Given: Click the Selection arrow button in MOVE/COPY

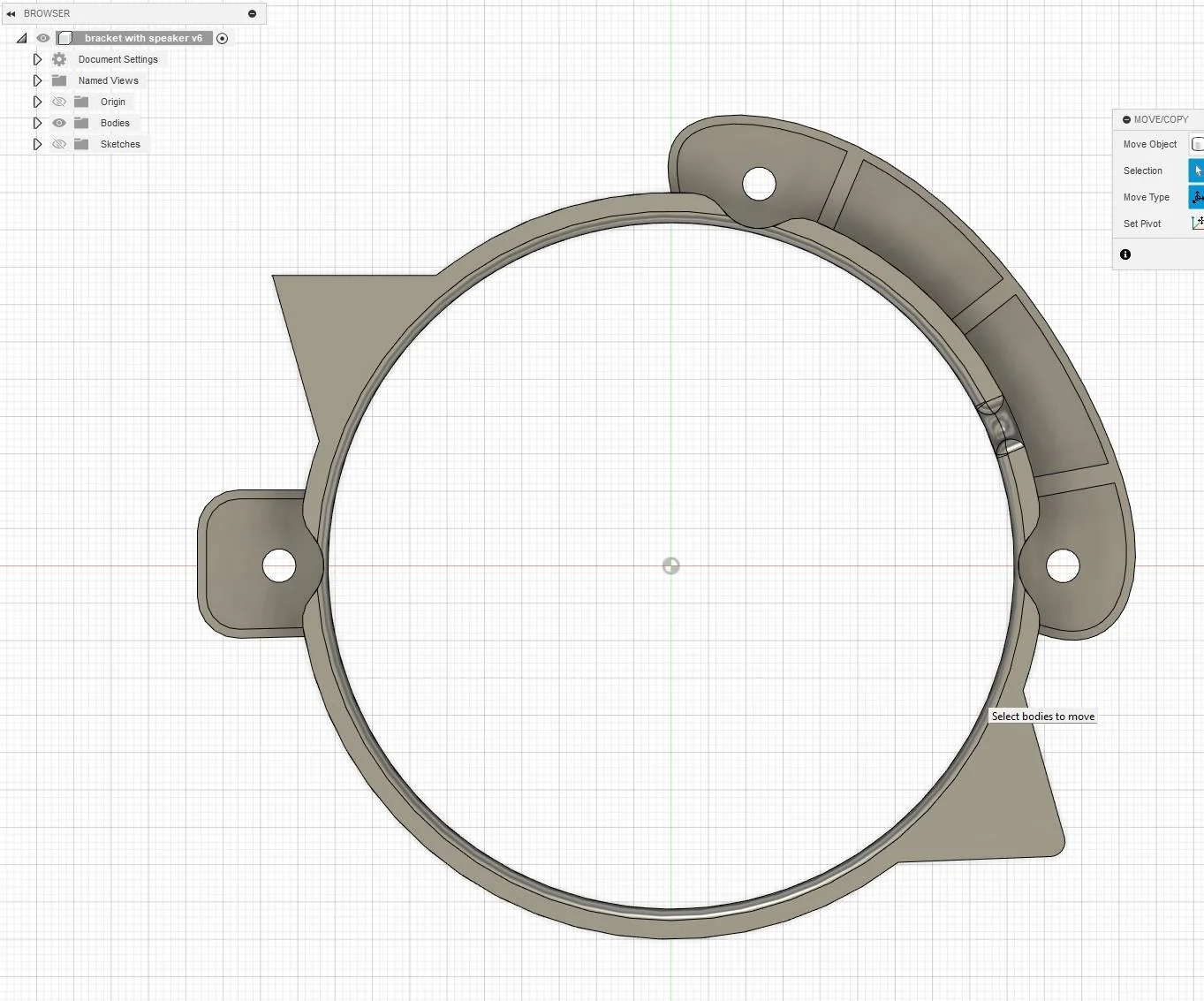Looking at the screenshot, I should pyautogui.click(x=1197, y=171).
